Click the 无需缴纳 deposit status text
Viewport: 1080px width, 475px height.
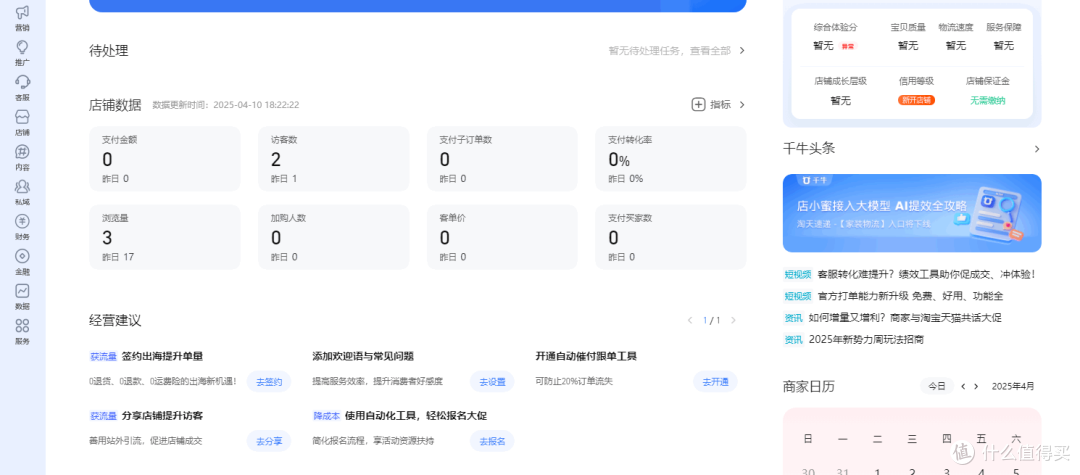(x=988, y=101)
